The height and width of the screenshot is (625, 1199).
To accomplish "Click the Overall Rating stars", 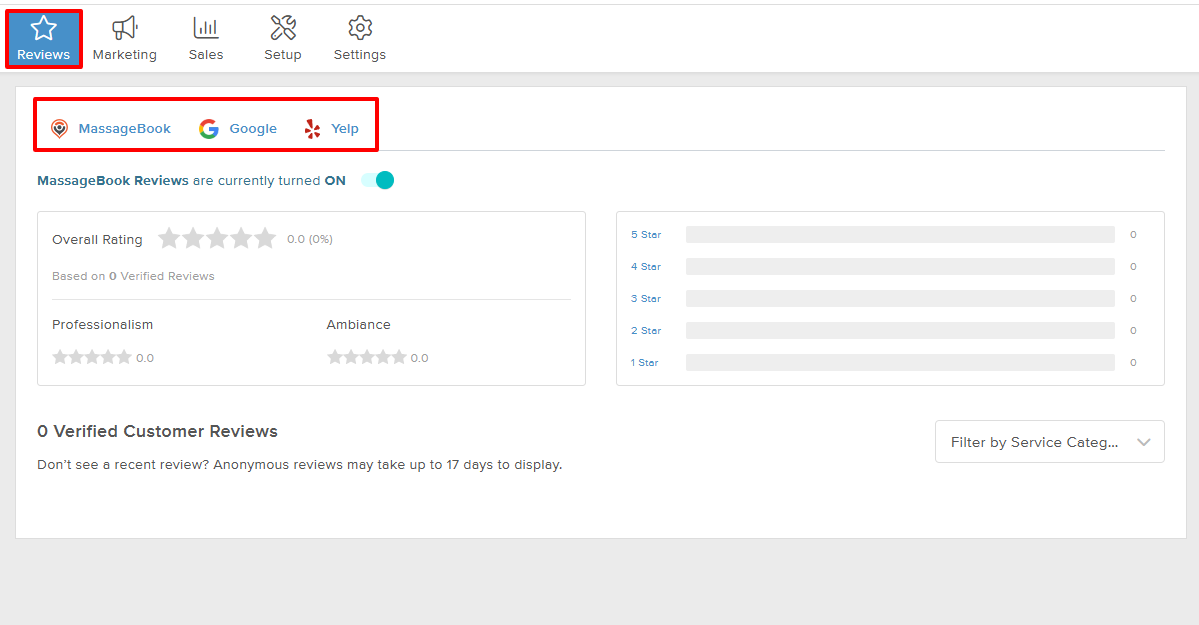I will [217, 239].
